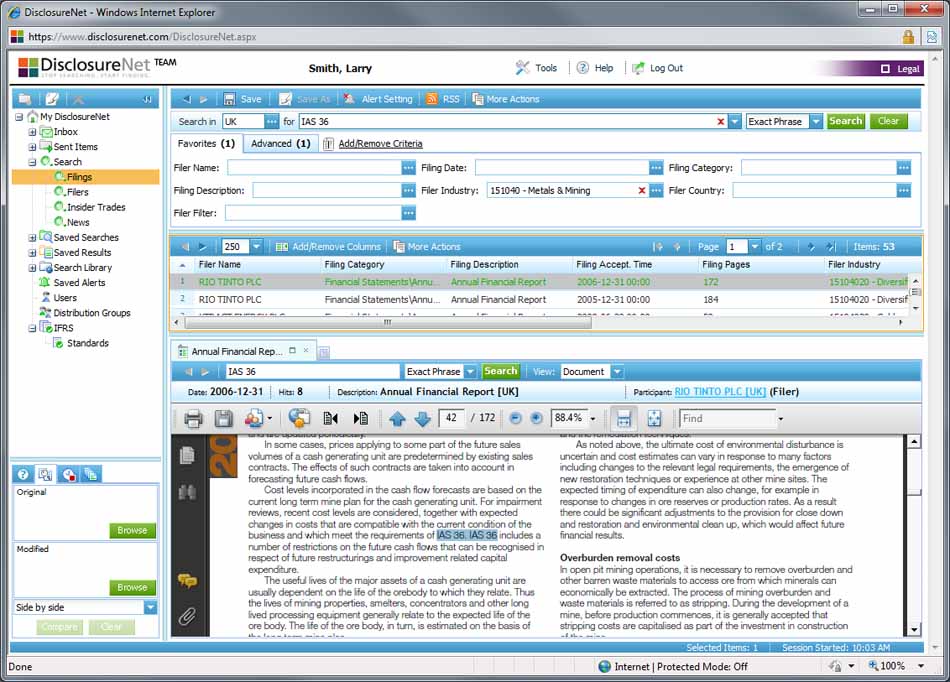950x682 pixels.
Task: Click Browse for the Original file
Action: click(x=132, y=530)
